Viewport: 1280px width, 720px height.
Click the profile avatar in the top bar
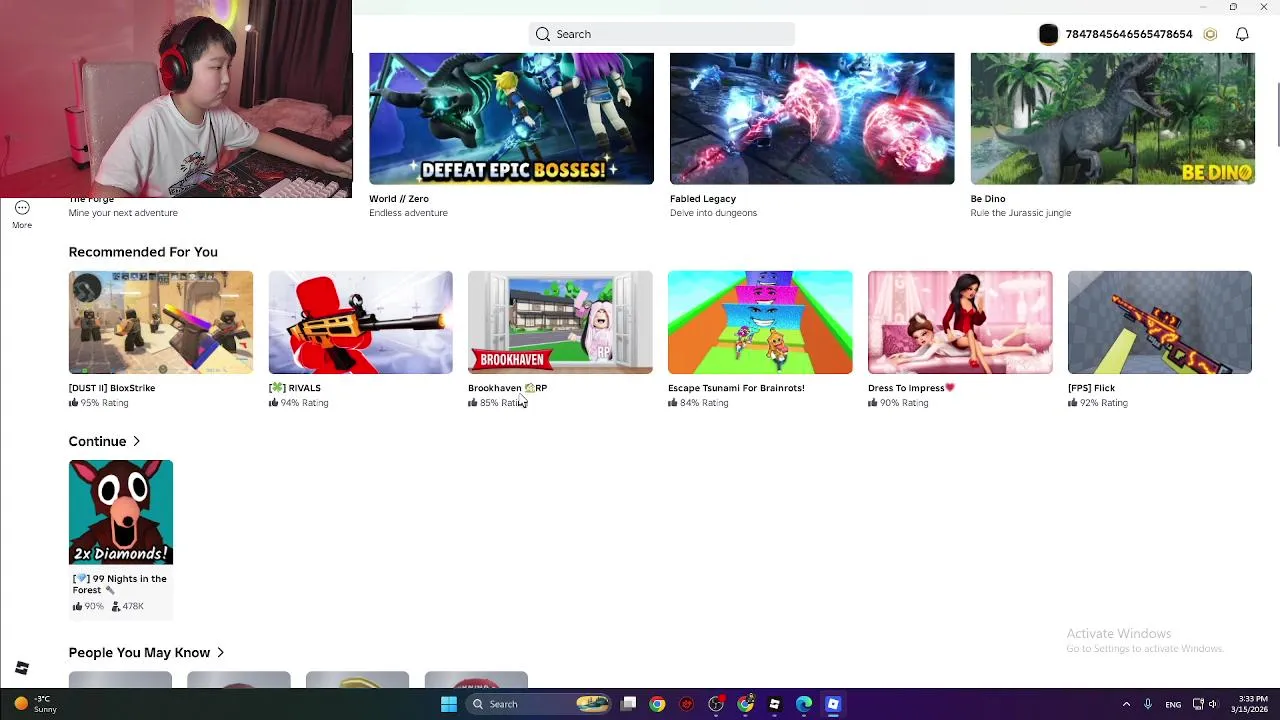click(x=1048, y=34)
